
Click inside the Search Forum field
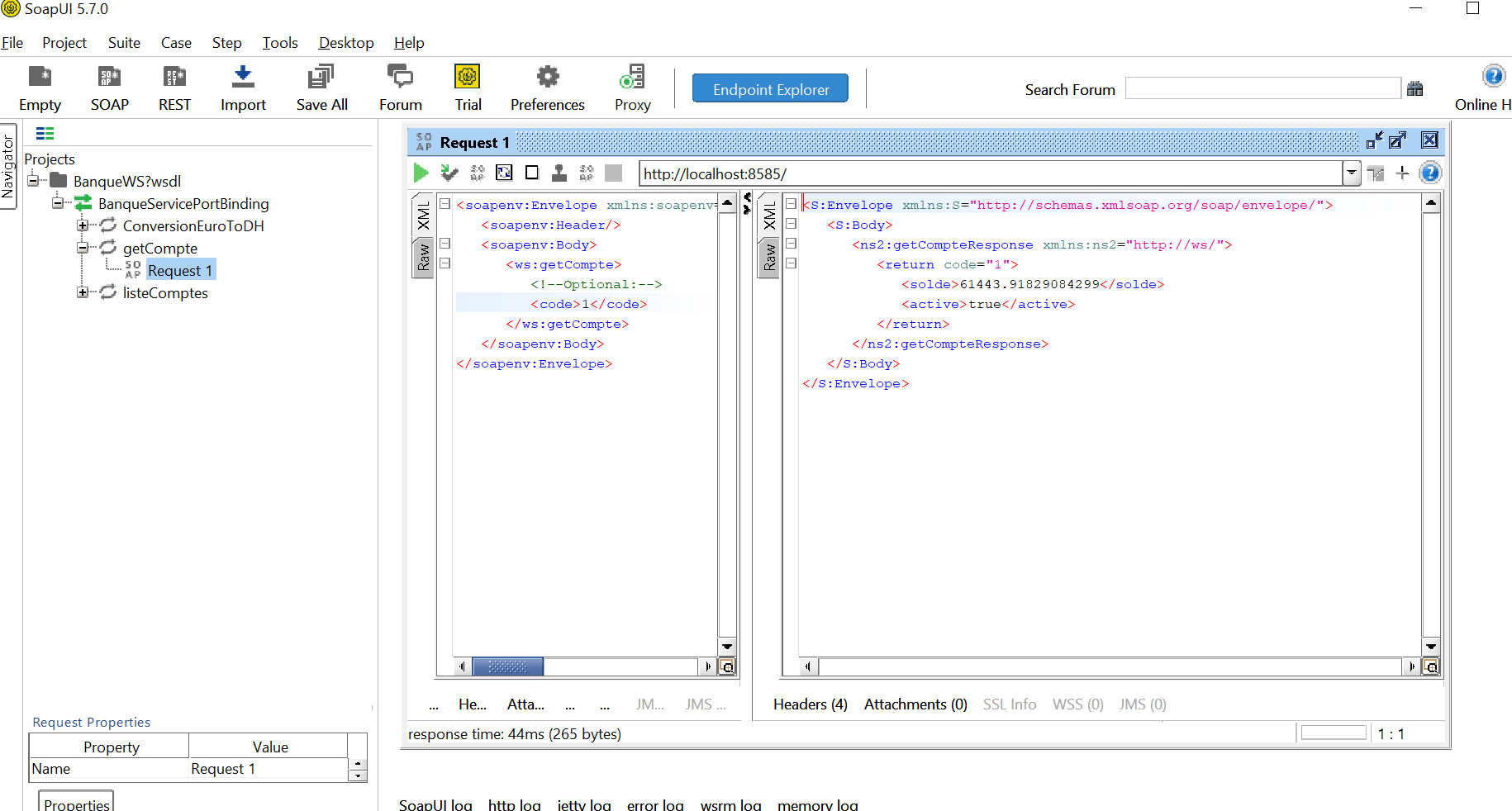(1262, 88)
